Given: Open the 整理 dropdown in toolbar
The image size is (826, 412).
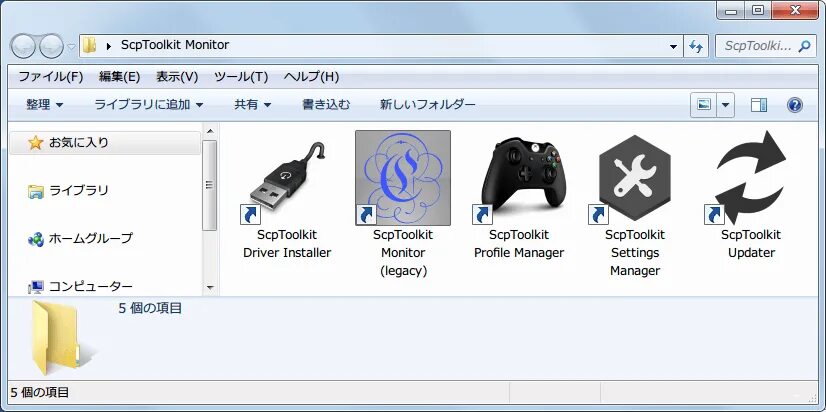Looking at the screenshot, I should 45,105.
